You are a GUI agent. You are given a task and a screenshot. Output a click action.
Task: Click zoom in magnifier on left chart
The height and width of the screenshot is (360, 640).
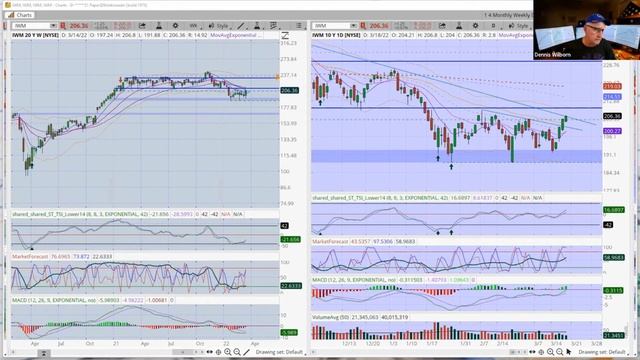click(227, 352)
